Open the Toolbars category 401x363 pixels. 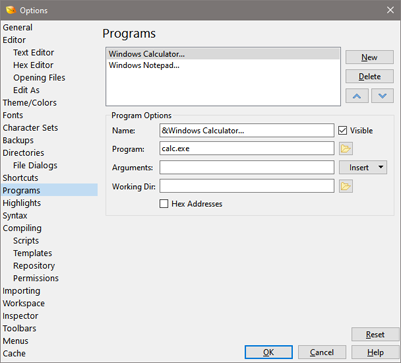click(x=19, y=328)
